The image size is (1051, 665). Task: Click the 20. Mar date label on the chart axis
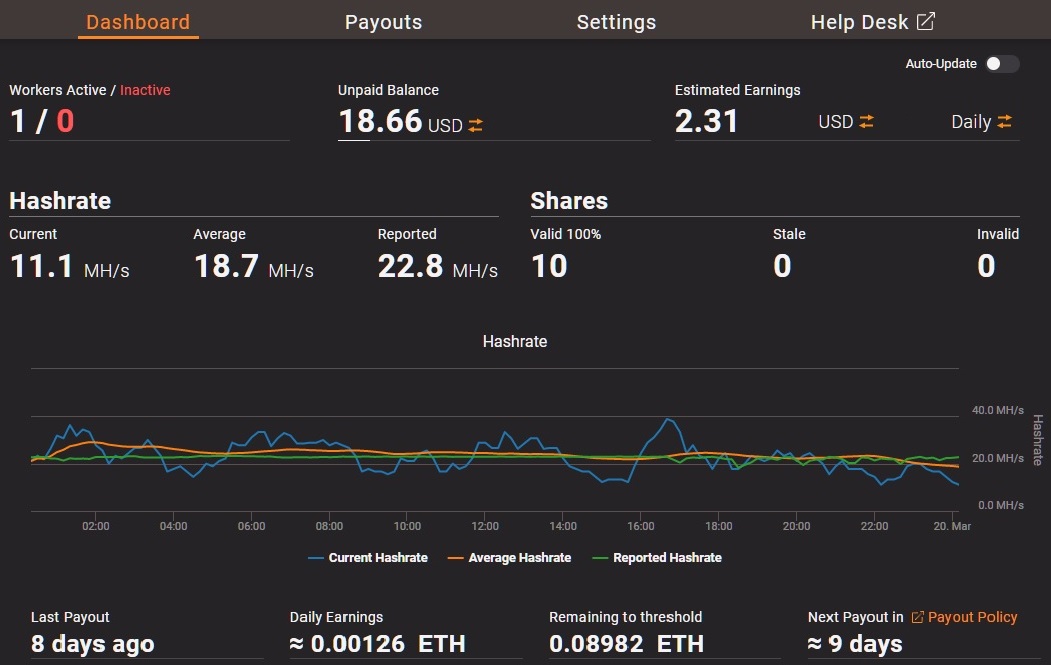[952, 526]
